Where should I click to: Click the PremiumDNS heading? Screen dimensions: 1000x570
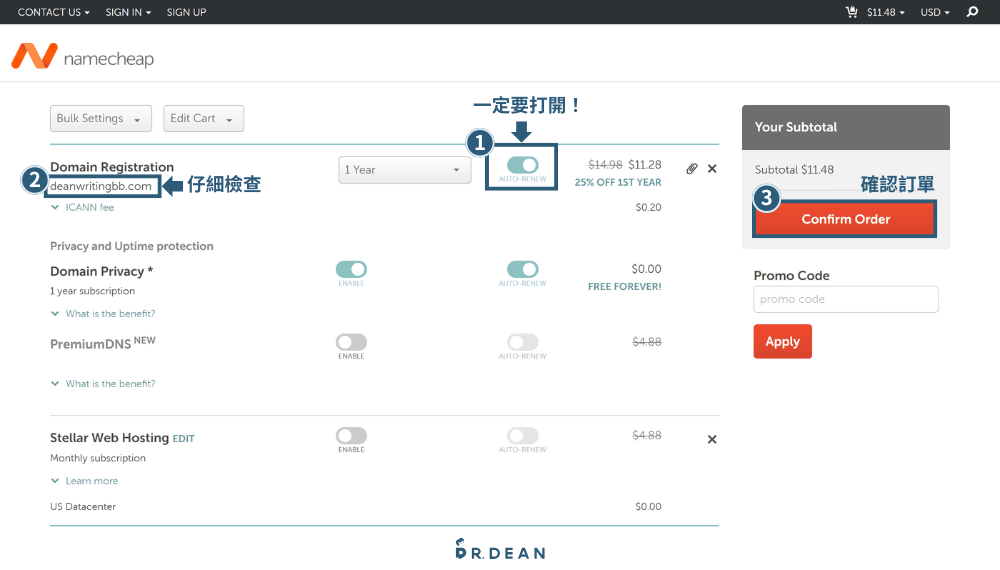click(103, 343)
